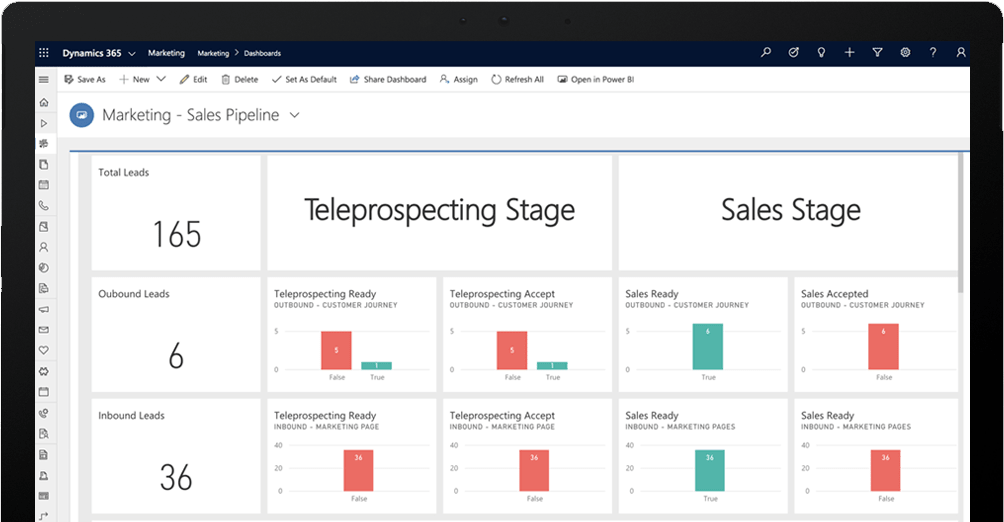Click True bar in outbound Teleprospecting Ready chart
This screenshot has height=522, width=1004.
click(x=376, y=366)
